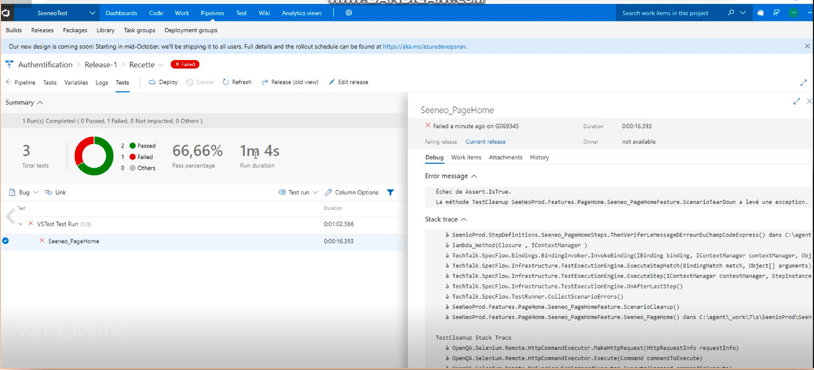Image resolution: width=814 pixels, height=370 pixels.
Task: Select the Seeneo_PageHome test row
Action: pyautogui.click(x=201, y=241)
